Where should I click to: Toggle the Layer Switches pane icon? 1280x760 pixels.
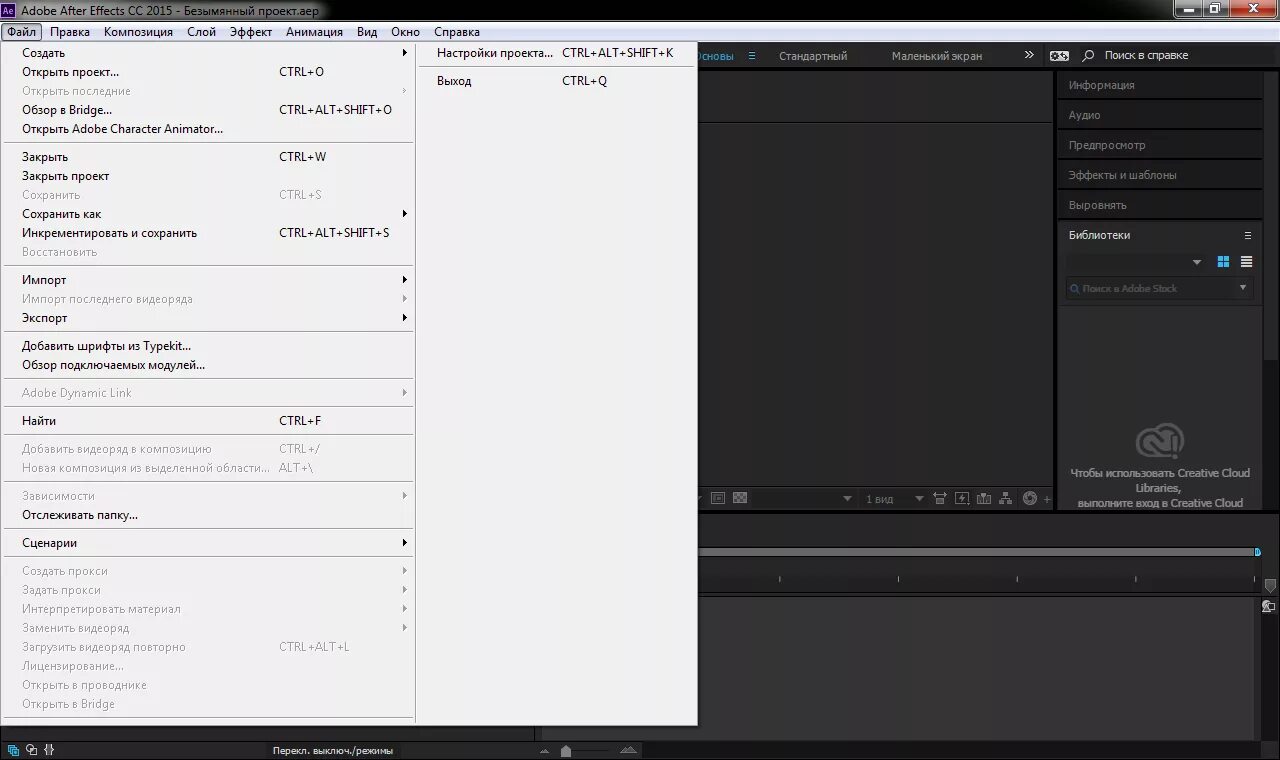pyautogui.click(x=13, y=750)
